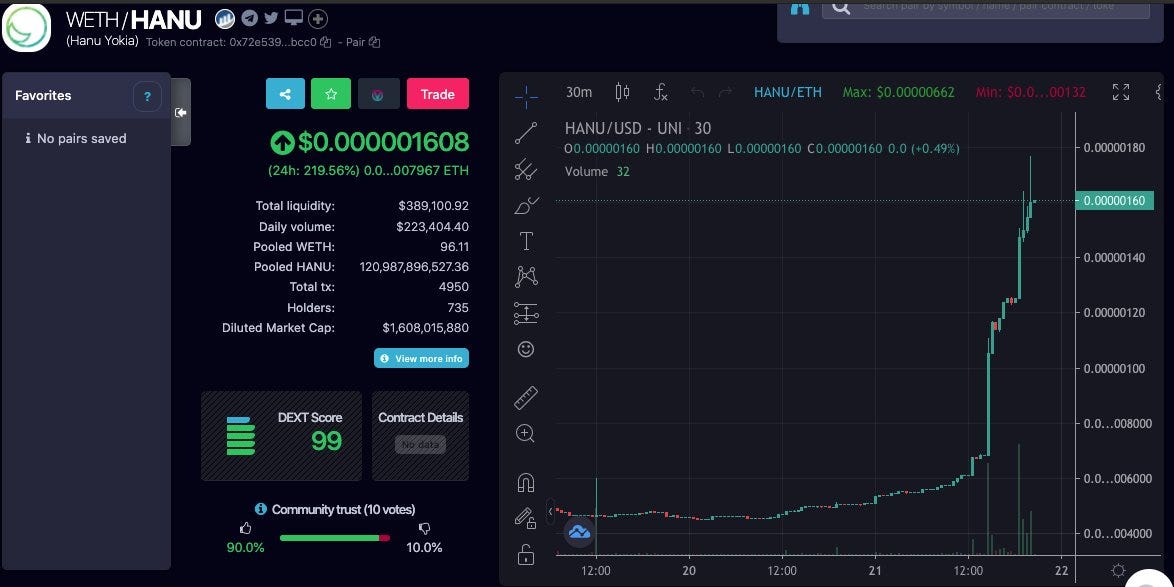Click the plus circle icon beside socials
The height and width of the screenshot is (587, 1174).
(x=317, y=19)
